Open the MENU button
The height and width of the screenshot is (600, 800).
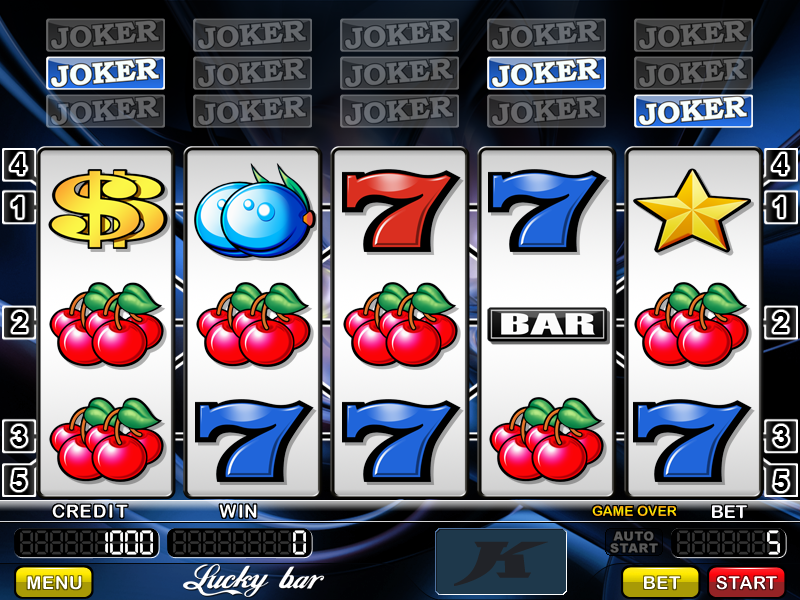(x=54, y=582)
